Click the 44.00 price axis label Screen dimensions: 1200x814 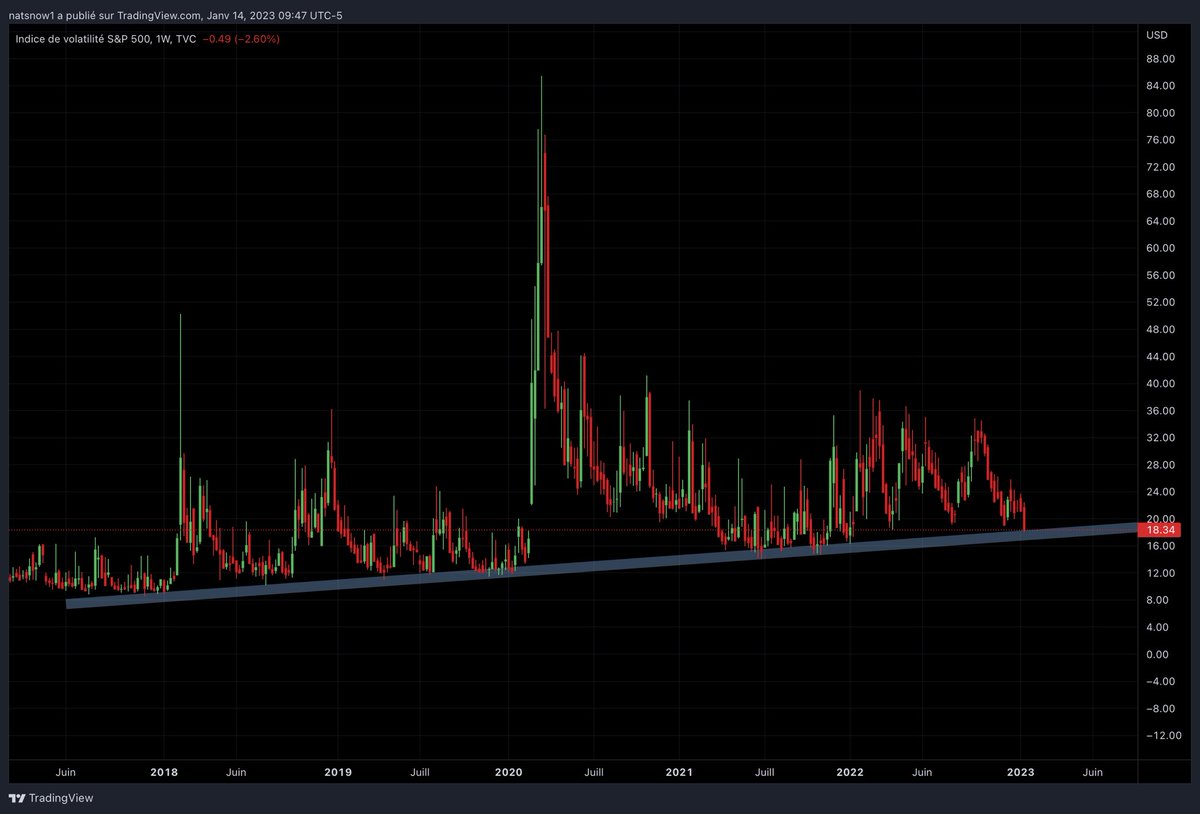tap(1160, 357)
